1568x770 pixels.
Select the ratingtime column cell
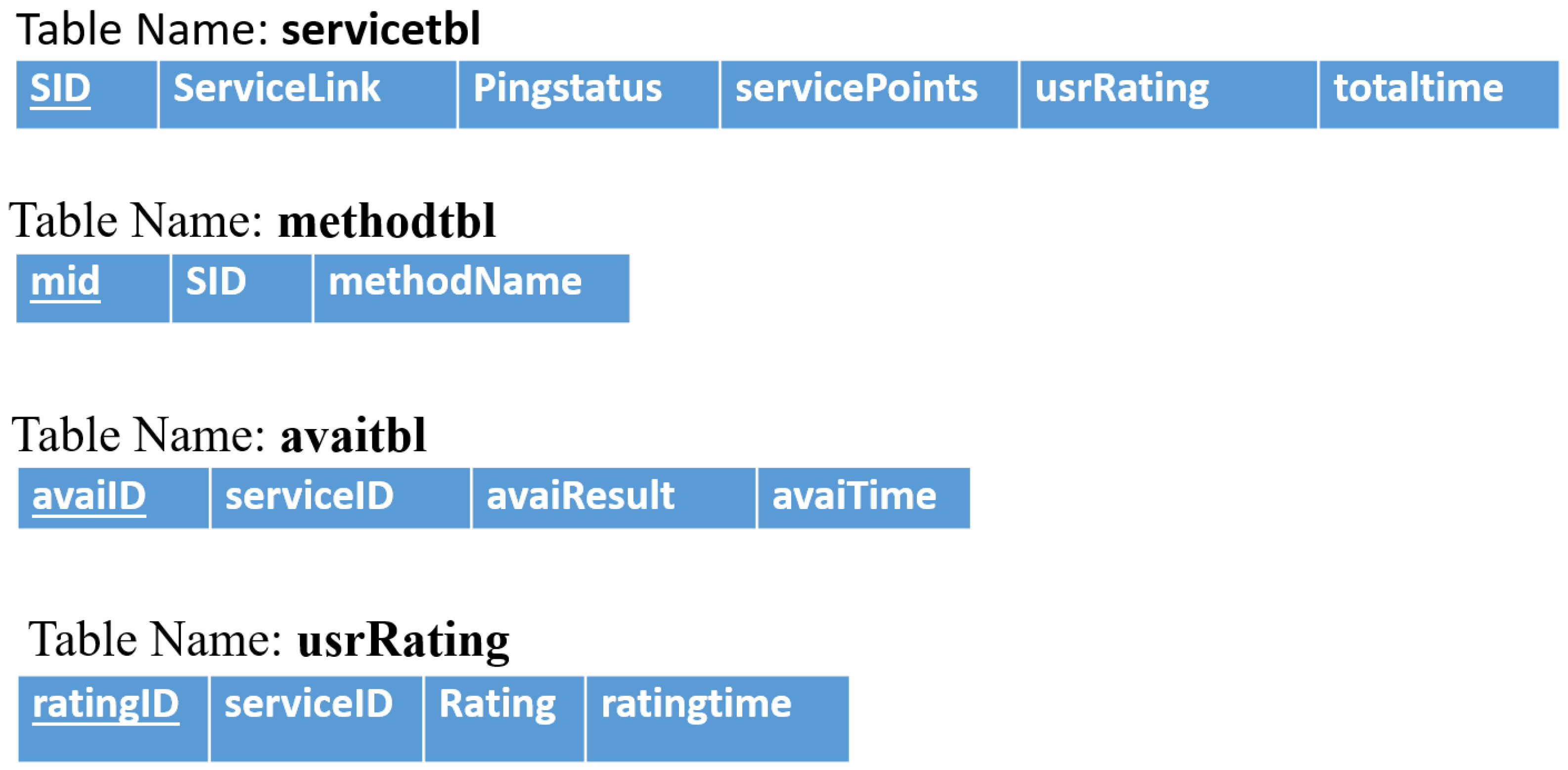[x=696, y=704]
